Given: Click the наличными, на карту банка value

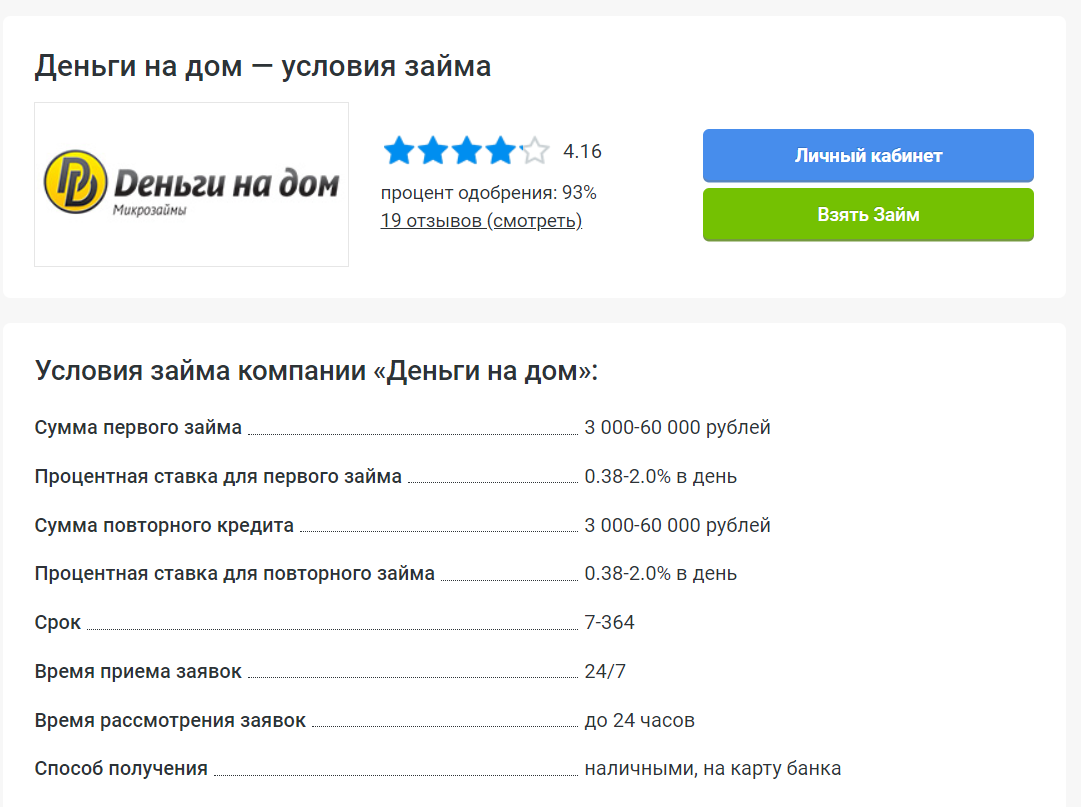Looking at the screenshot, I should (714, 768).
